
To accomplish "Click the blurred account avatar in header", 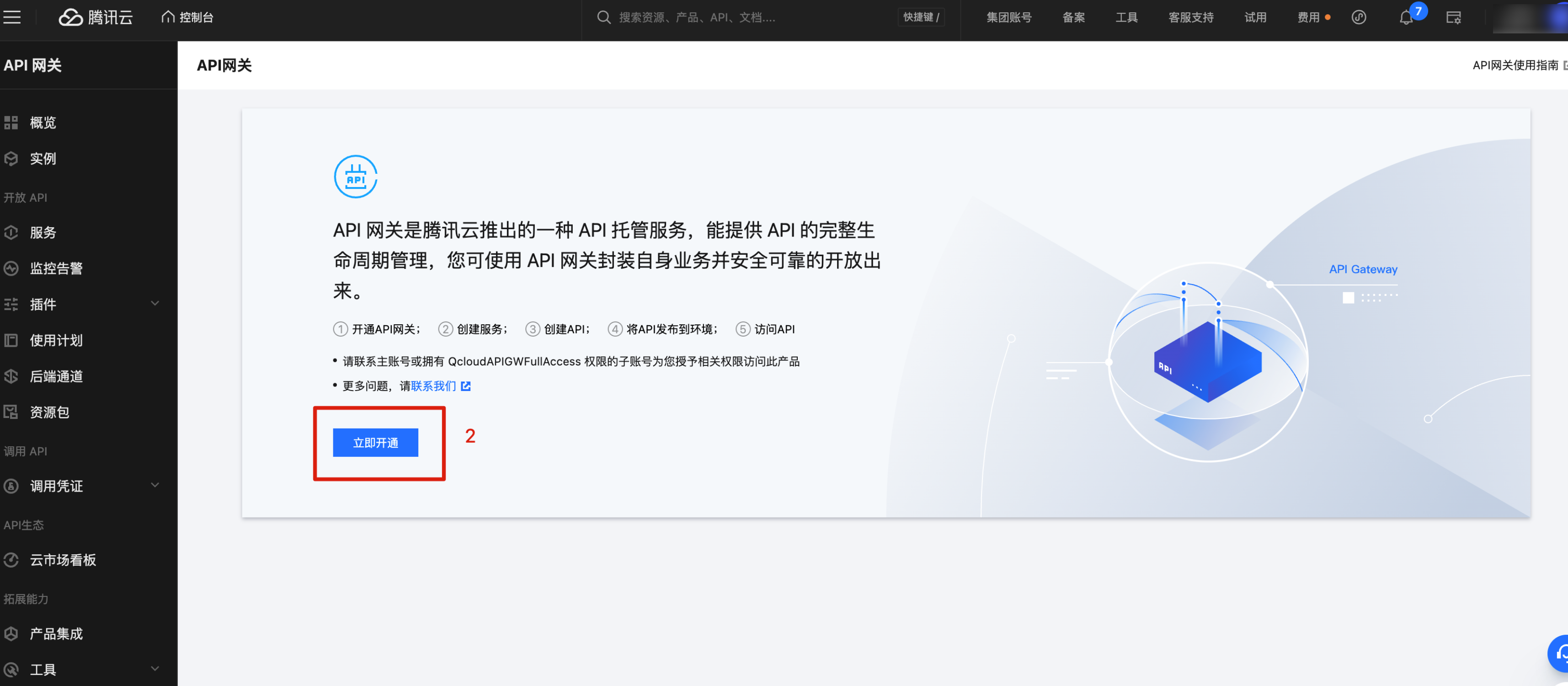I will (x=1531, y=18).
